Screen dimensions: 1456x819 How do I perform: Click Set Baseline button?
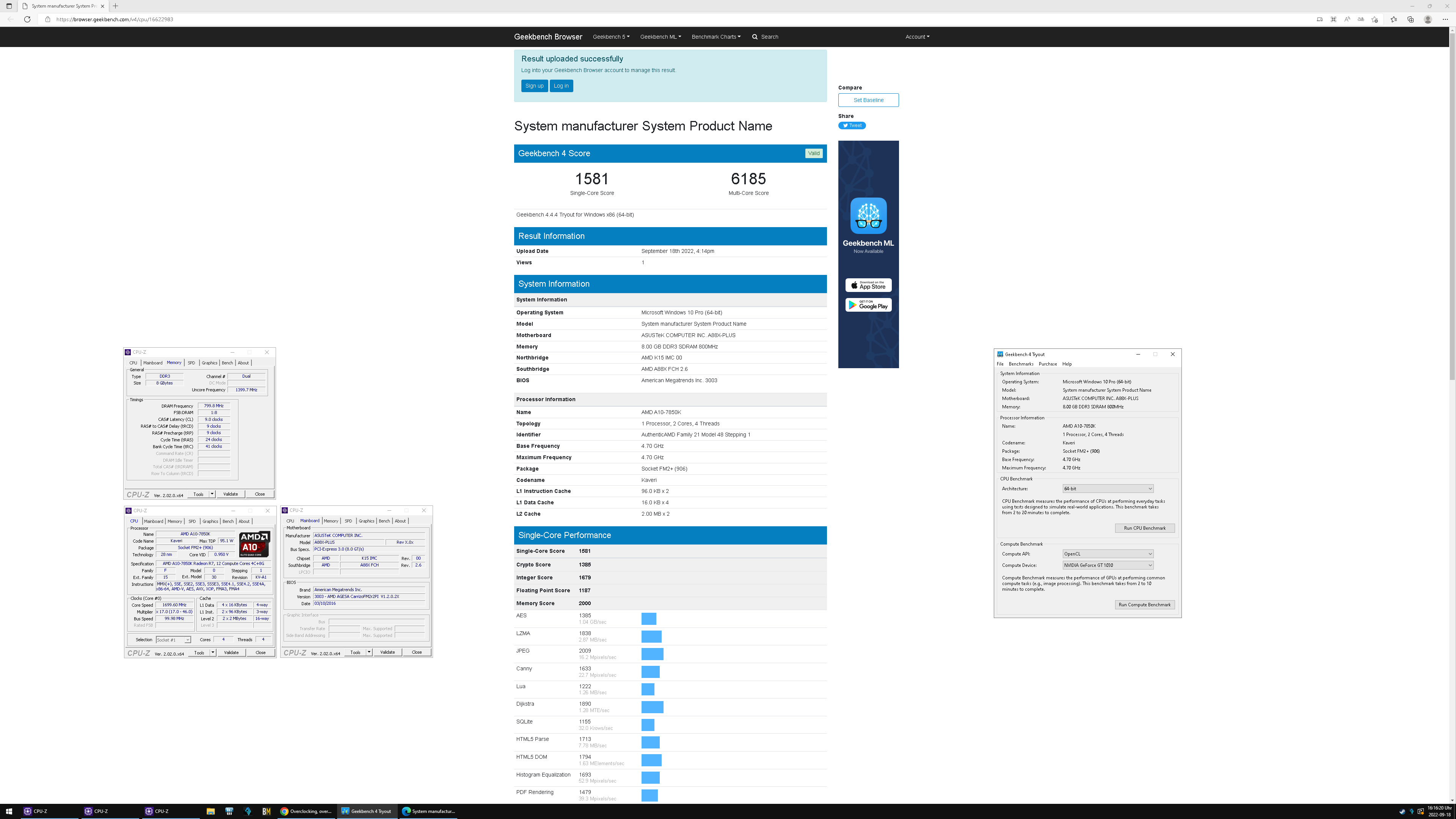(x=868, y=100)
